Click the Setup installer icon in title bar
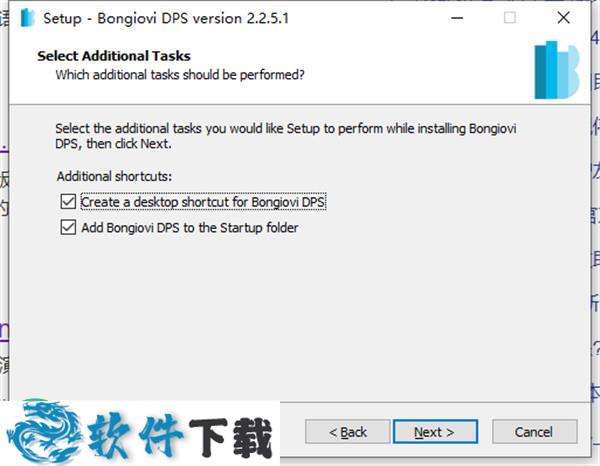The width and height of the screenshot is (600, 466). 27,18
